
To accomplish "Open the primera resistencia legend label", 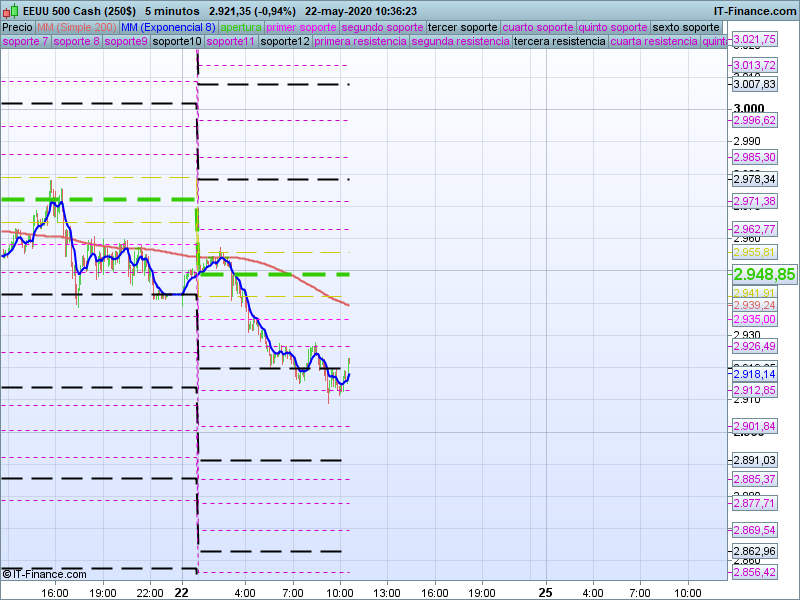I will pos(360,42).
